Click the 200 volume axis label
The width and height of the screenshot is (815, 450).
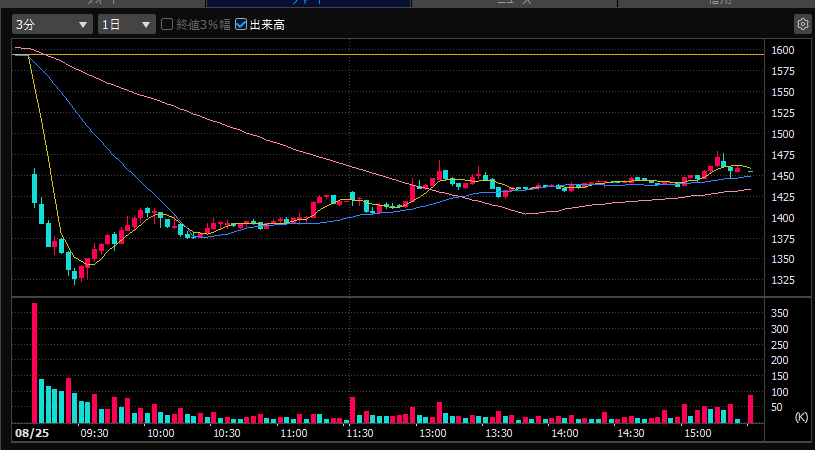[x=780, y=360]
